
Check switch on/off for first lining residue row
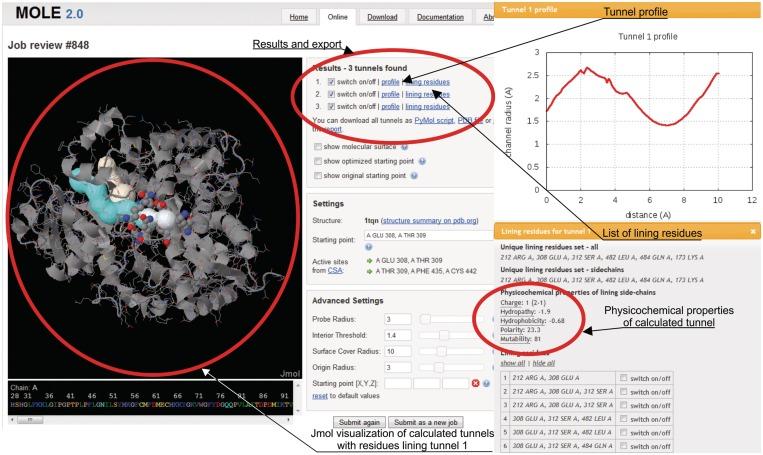coord(625,376)
